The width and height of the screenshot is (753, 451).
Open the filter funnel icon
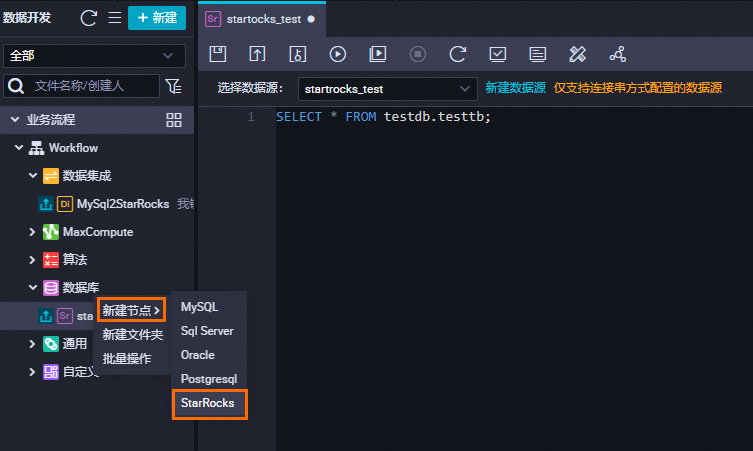click(x=173, y=86)
